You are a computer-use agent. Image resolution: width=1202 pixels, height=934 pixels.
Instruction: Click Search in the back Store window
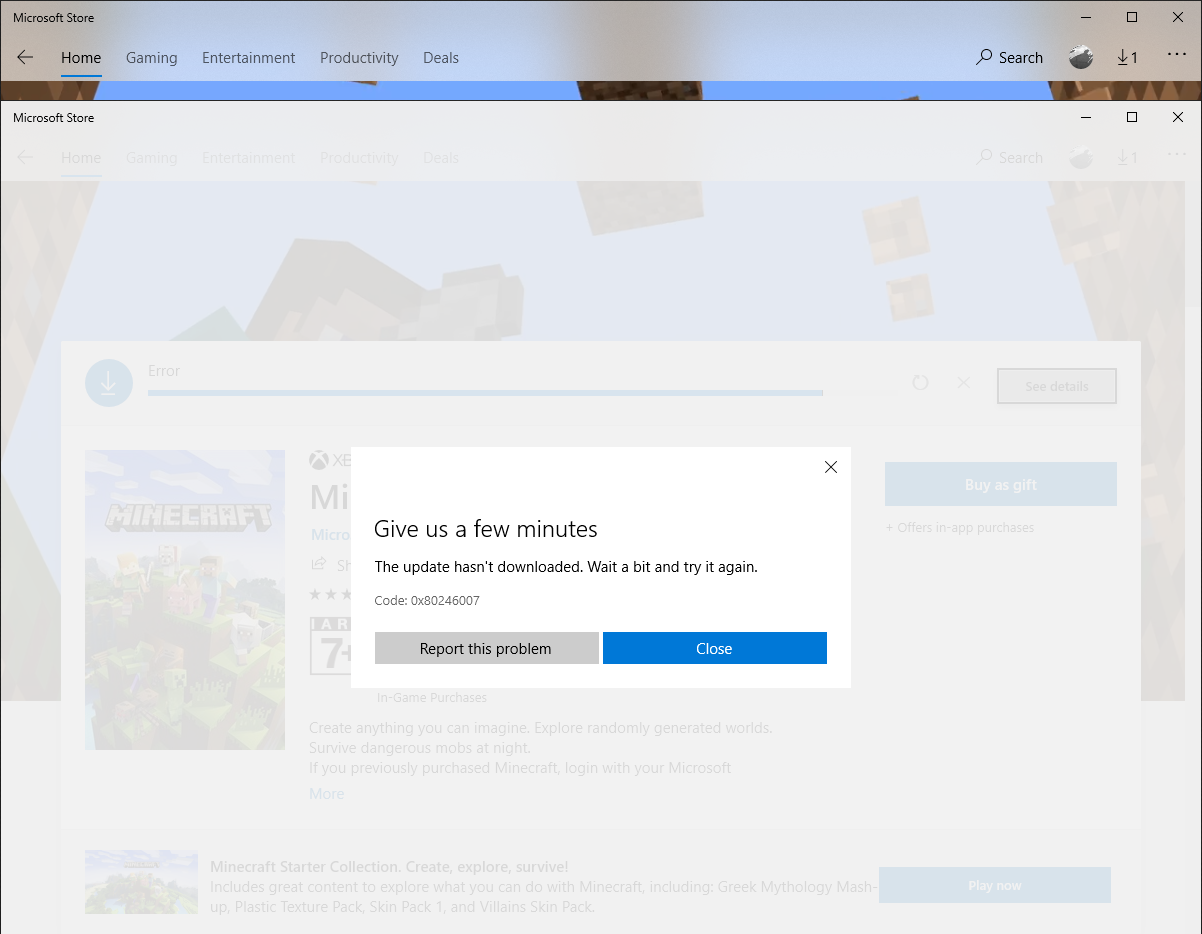(x=1010, y=57)
